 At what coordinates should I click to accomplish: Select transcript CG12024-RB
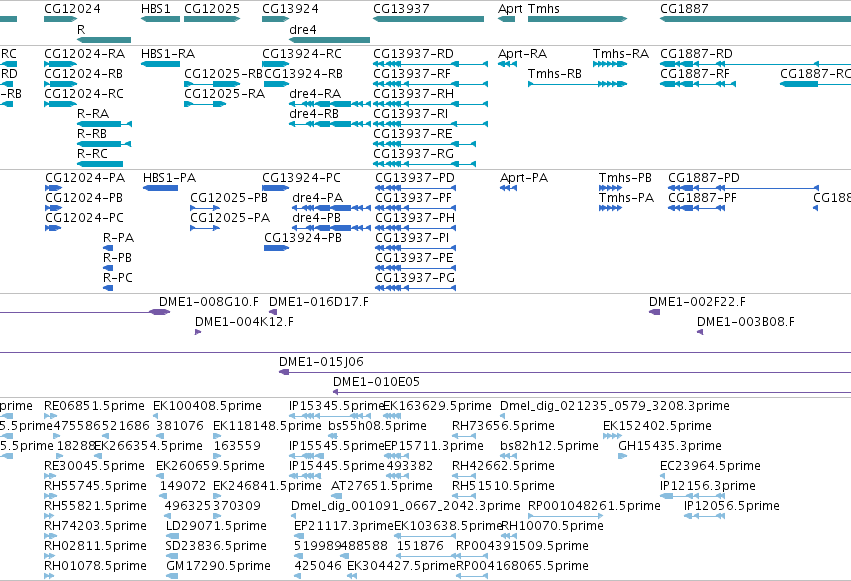[84, 74]
